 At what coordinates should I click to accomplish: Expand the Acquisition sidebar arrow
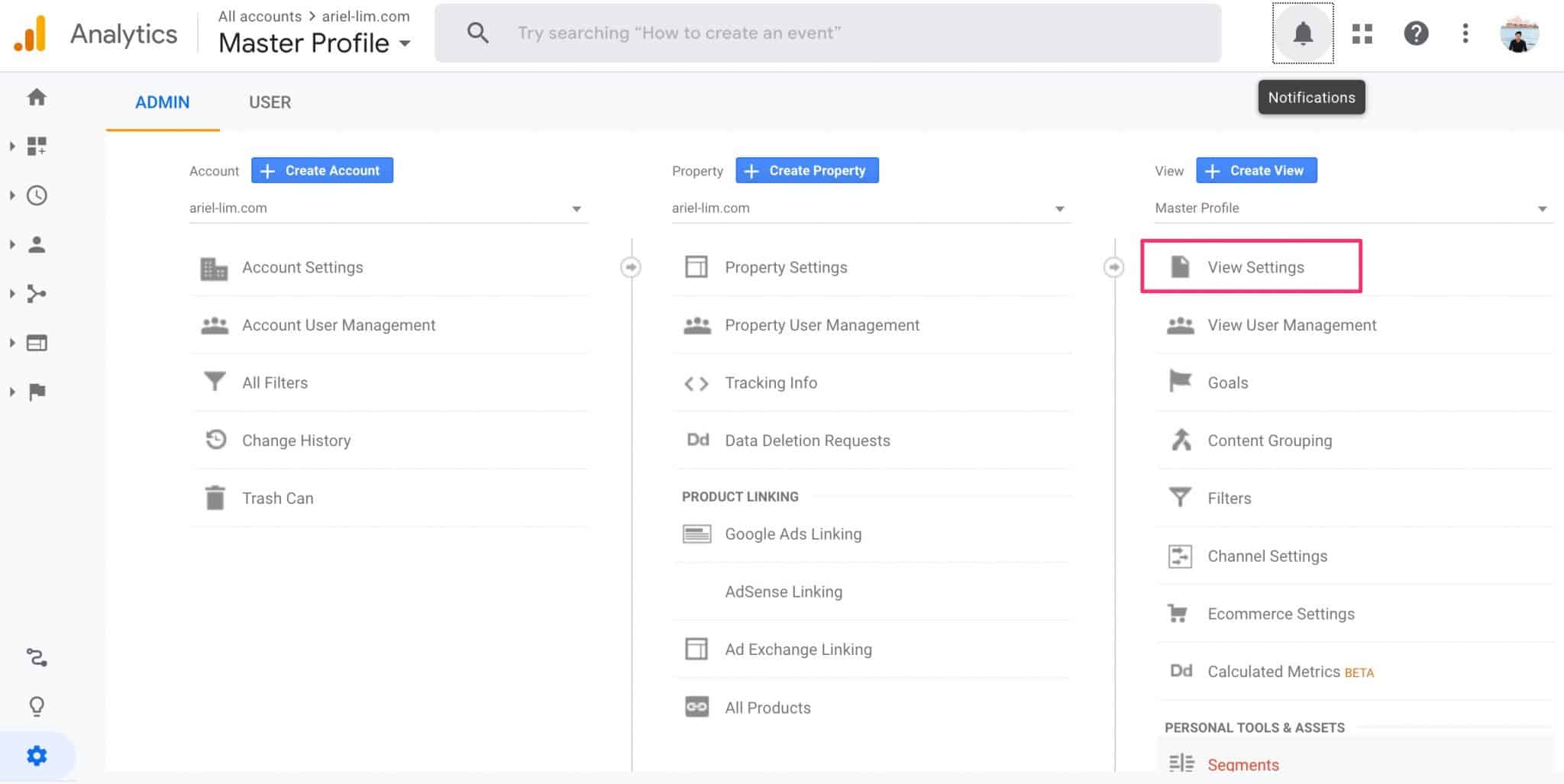point(12,294)
